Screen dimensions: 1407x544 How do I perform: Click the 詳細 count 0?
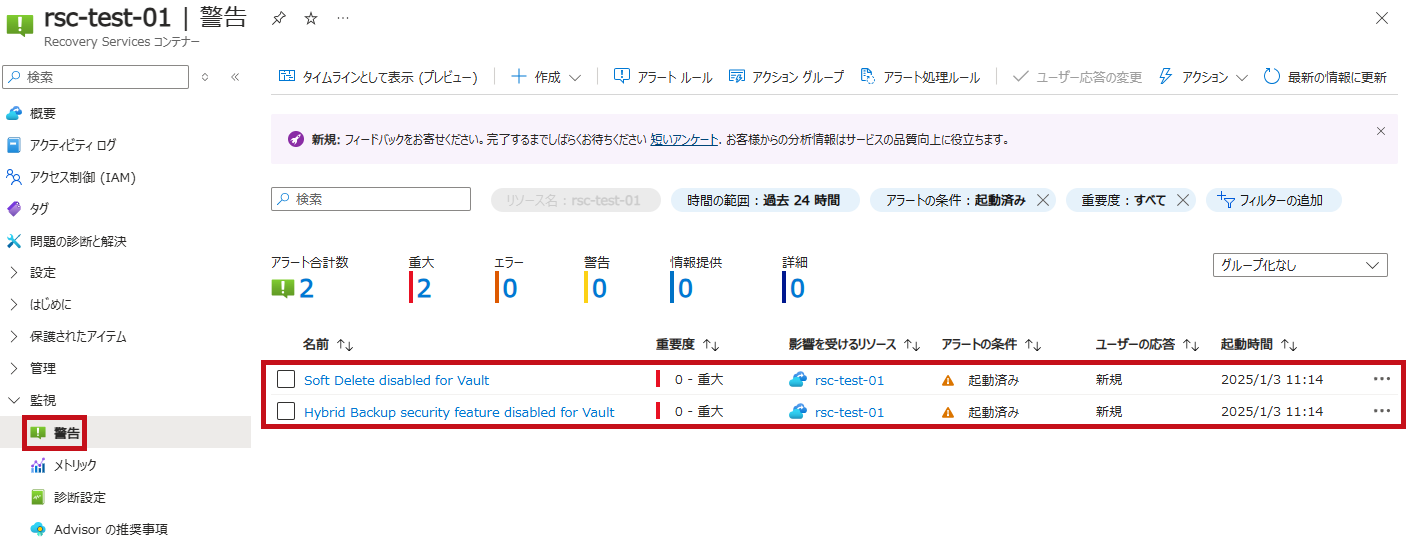(797, 289)
